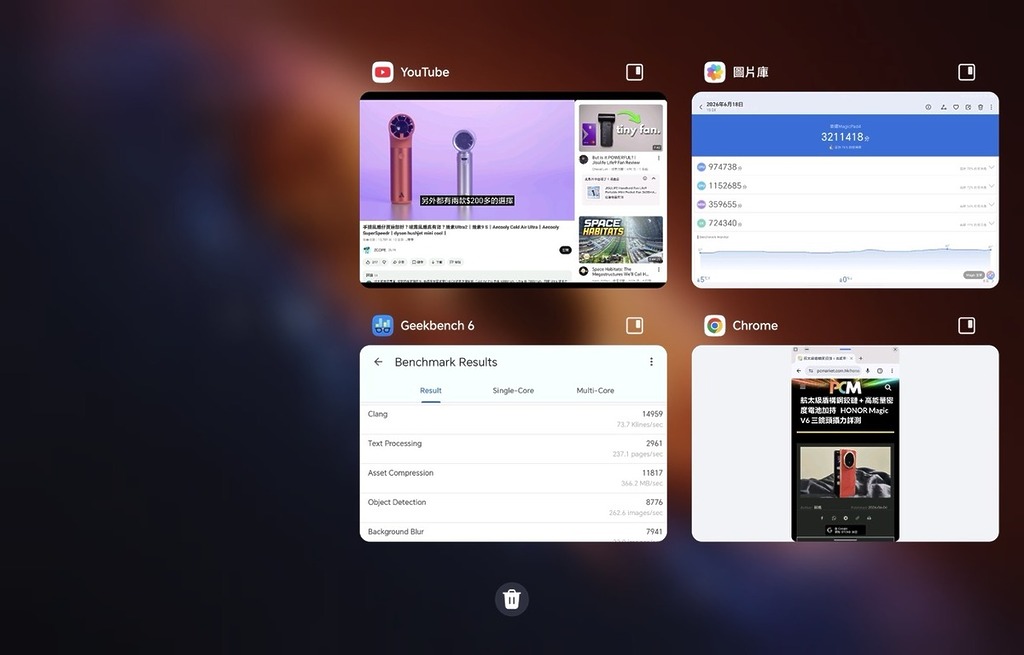Click the HONOR Magic V6 article headline
Viewport: 1024px width, 655px height.
[846, 410]
